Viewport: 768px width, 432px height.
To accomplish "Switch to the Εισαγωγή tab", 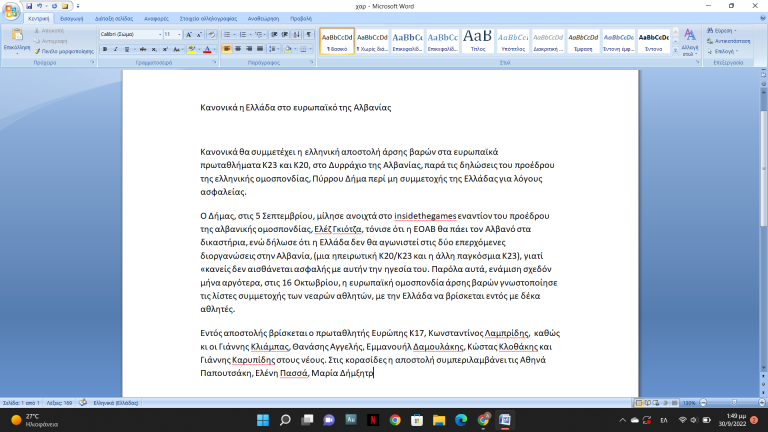I will tap(71, 17).
